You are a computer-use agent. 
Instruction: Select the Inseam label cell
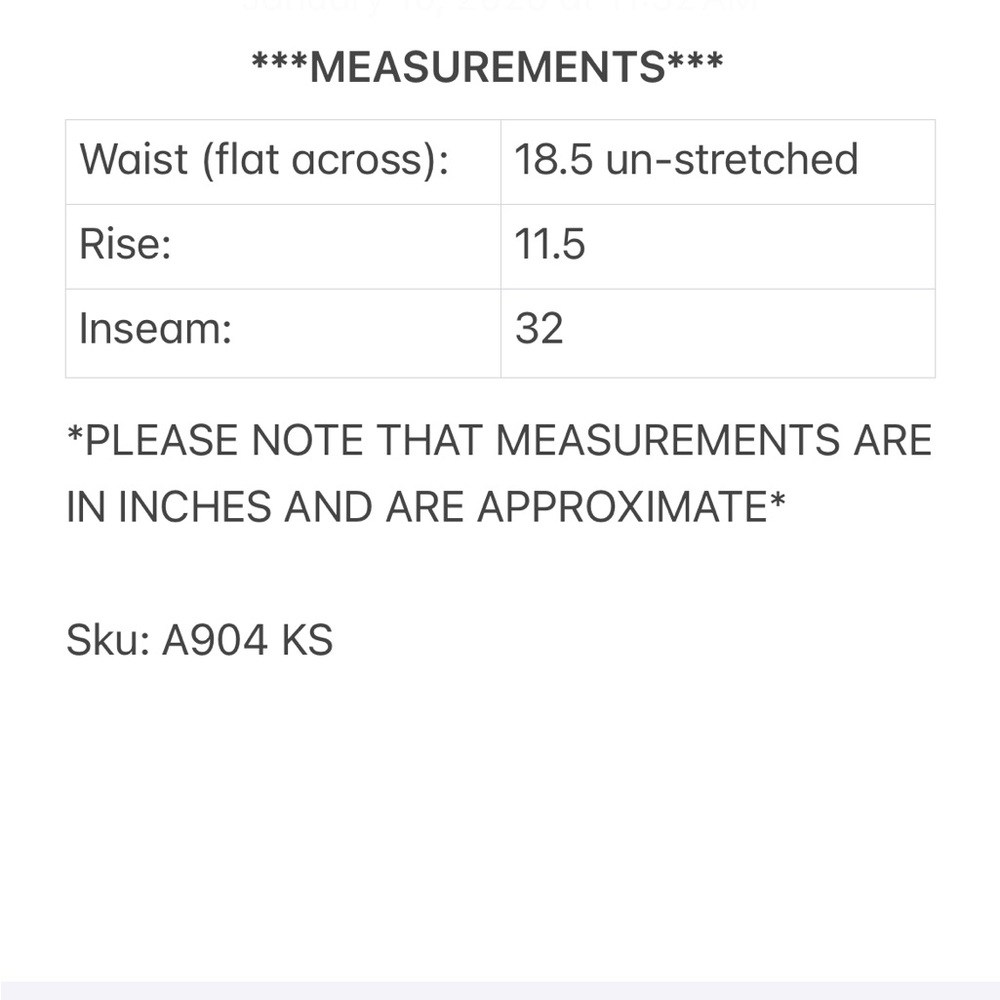click(283, 333)
